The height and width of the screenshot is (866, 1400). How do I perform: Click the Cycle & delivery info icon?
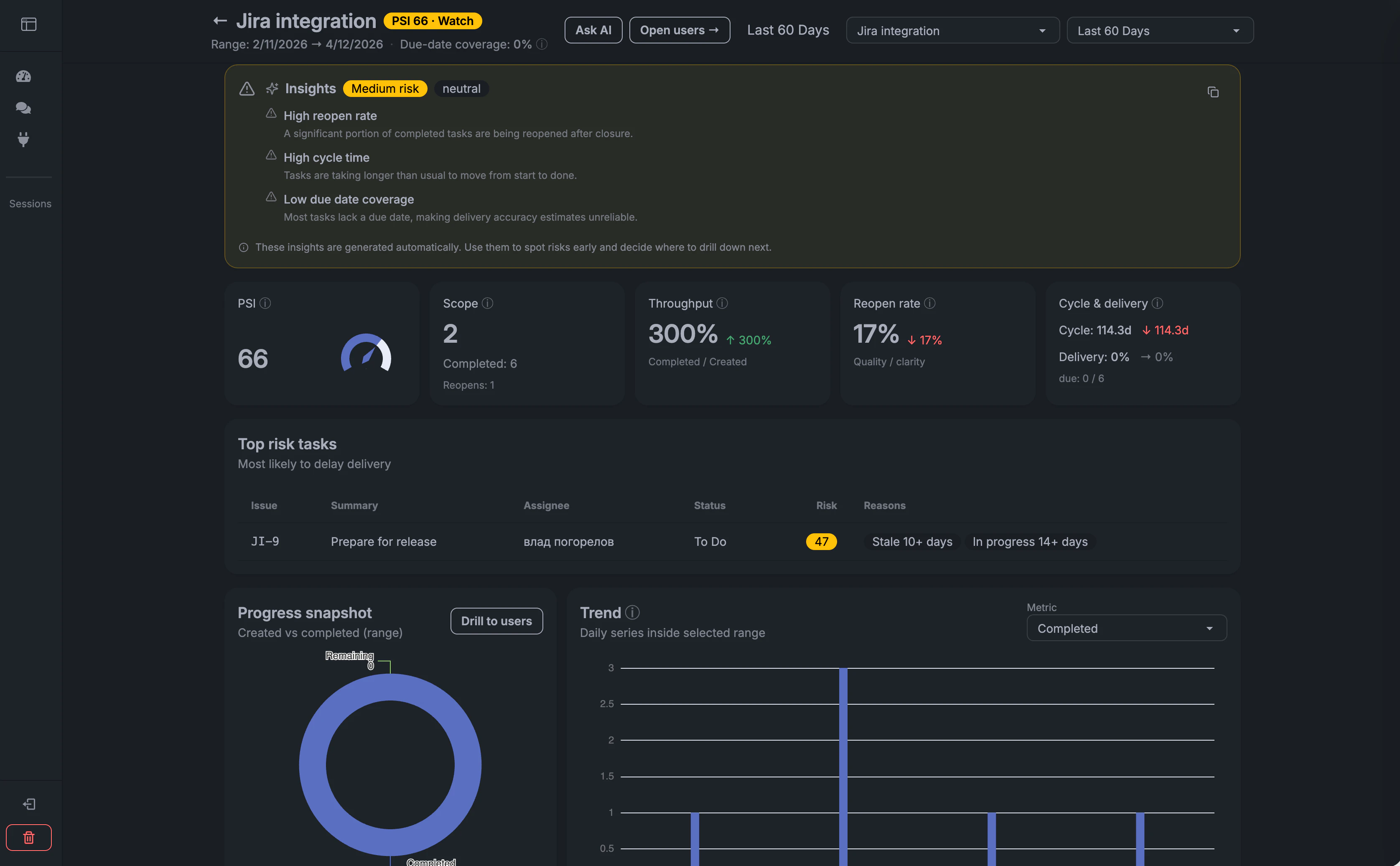(x=1157, y=303)
